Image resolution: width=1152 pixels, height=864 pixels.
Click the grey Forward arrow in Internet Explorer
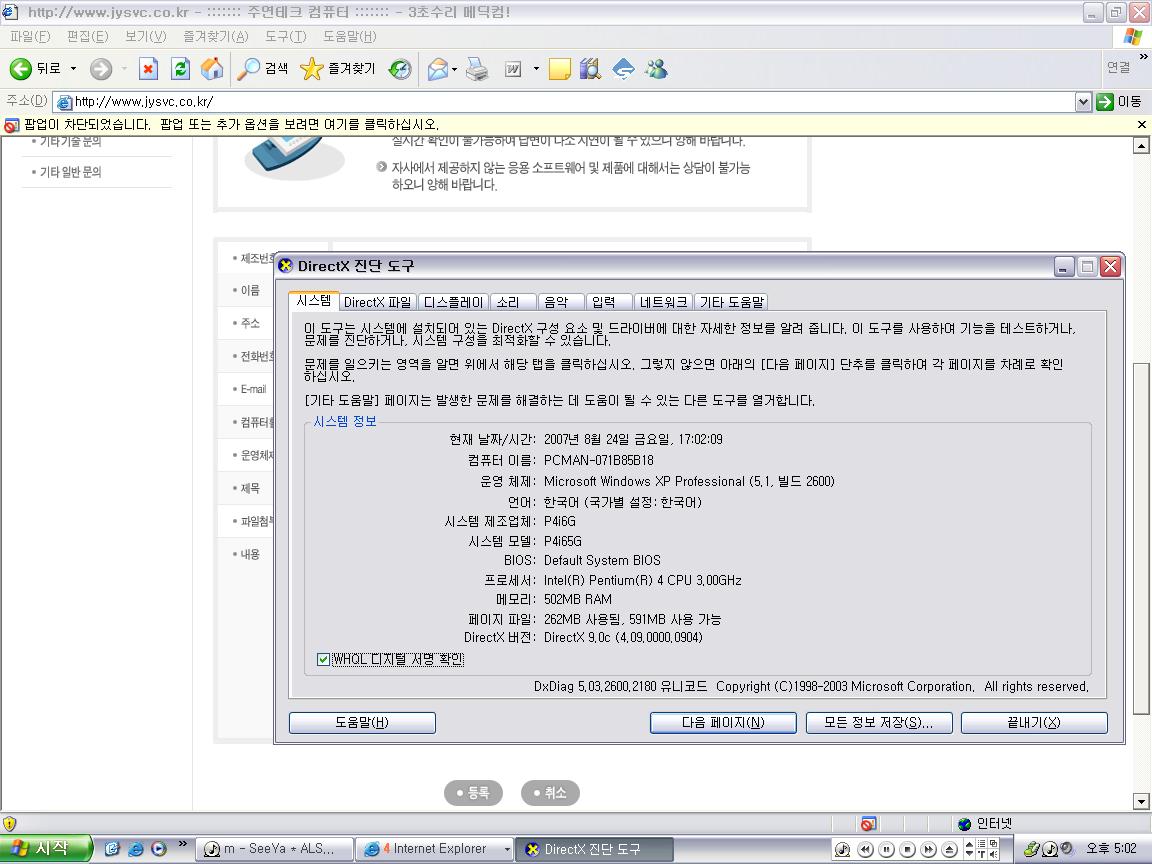click(101, 69)
